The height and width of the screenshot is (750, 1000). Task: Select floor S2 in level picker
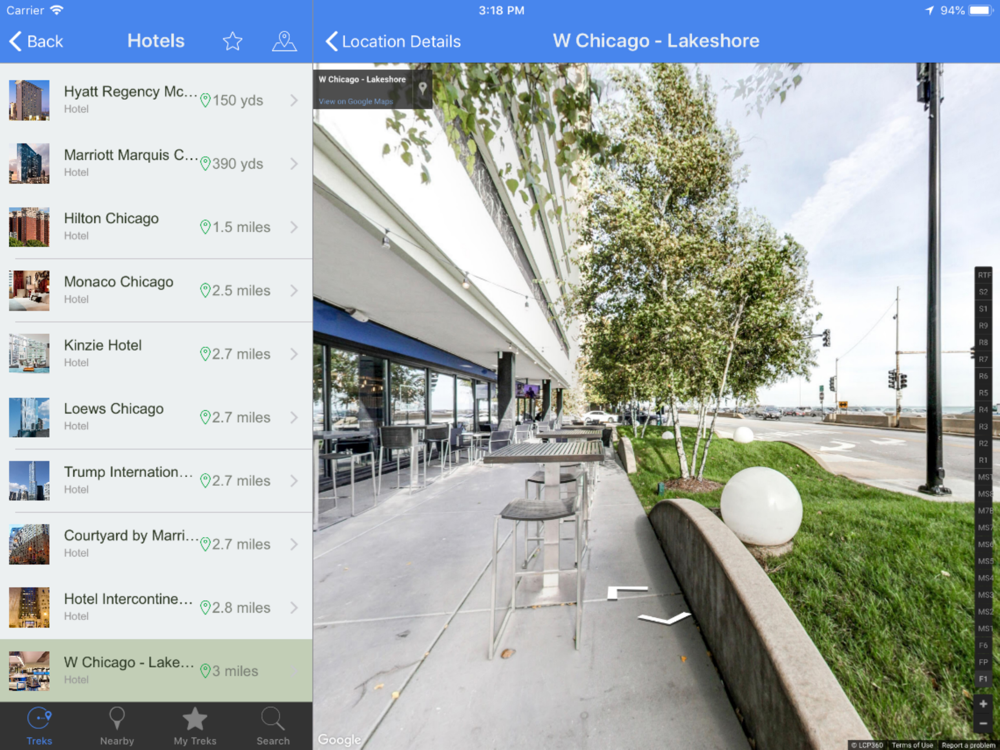(x=984, y=292)
